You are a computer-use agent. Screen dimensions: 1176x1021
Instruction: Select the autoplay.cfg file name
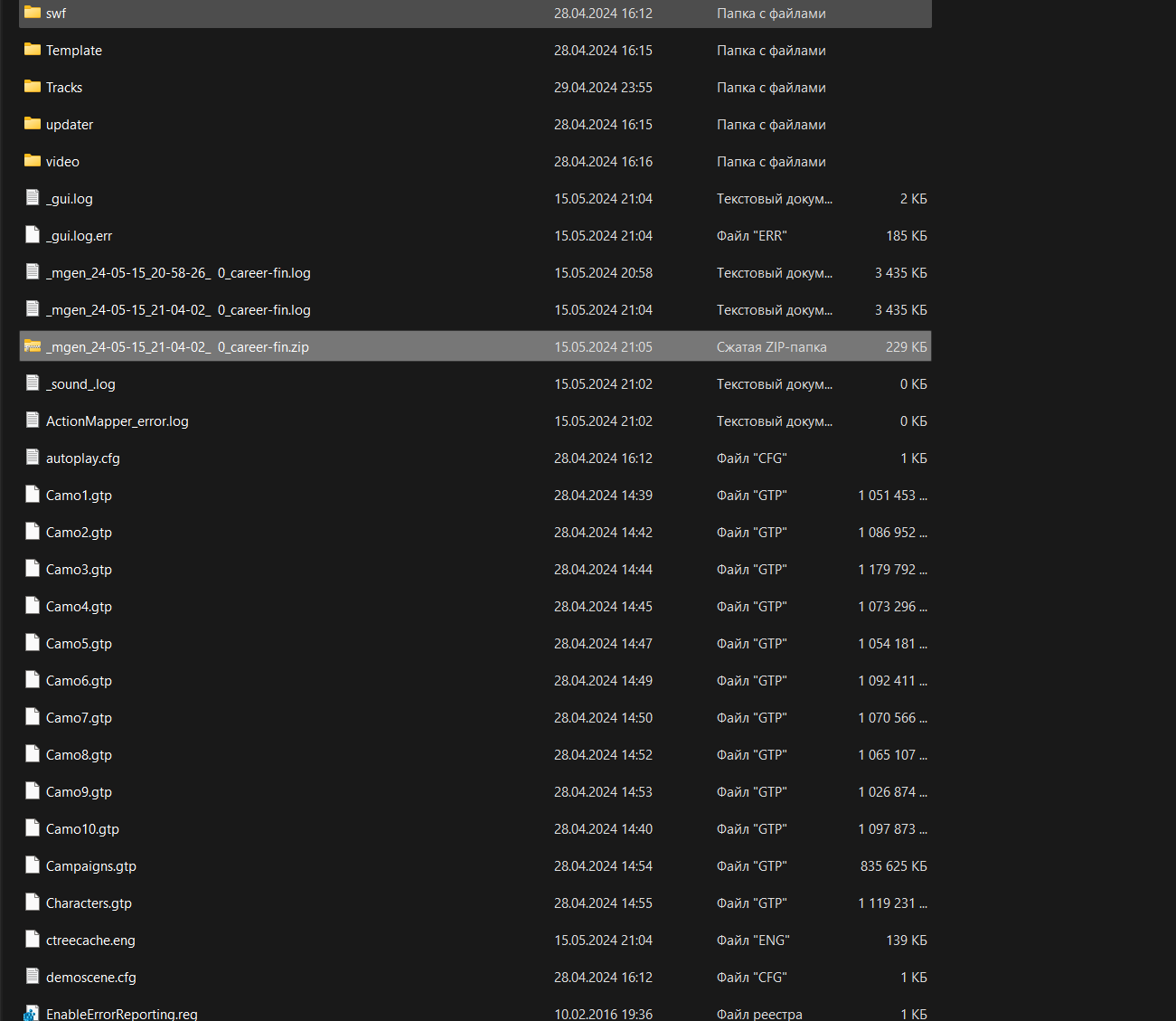click(x=83, y=459)
